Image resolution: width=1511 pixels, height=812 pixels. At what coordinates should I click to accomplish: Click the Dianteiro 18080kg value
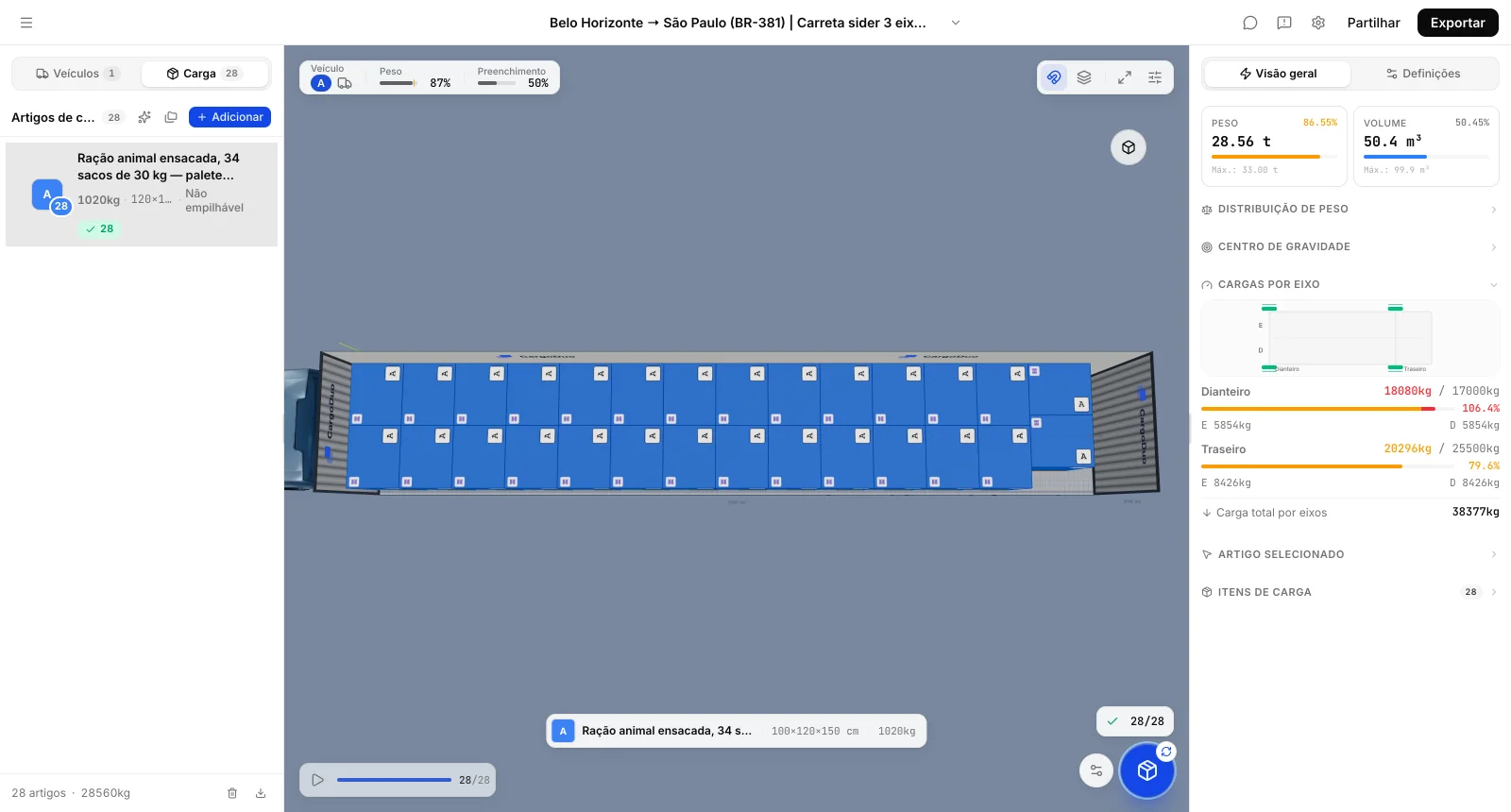coord(1407,391)
